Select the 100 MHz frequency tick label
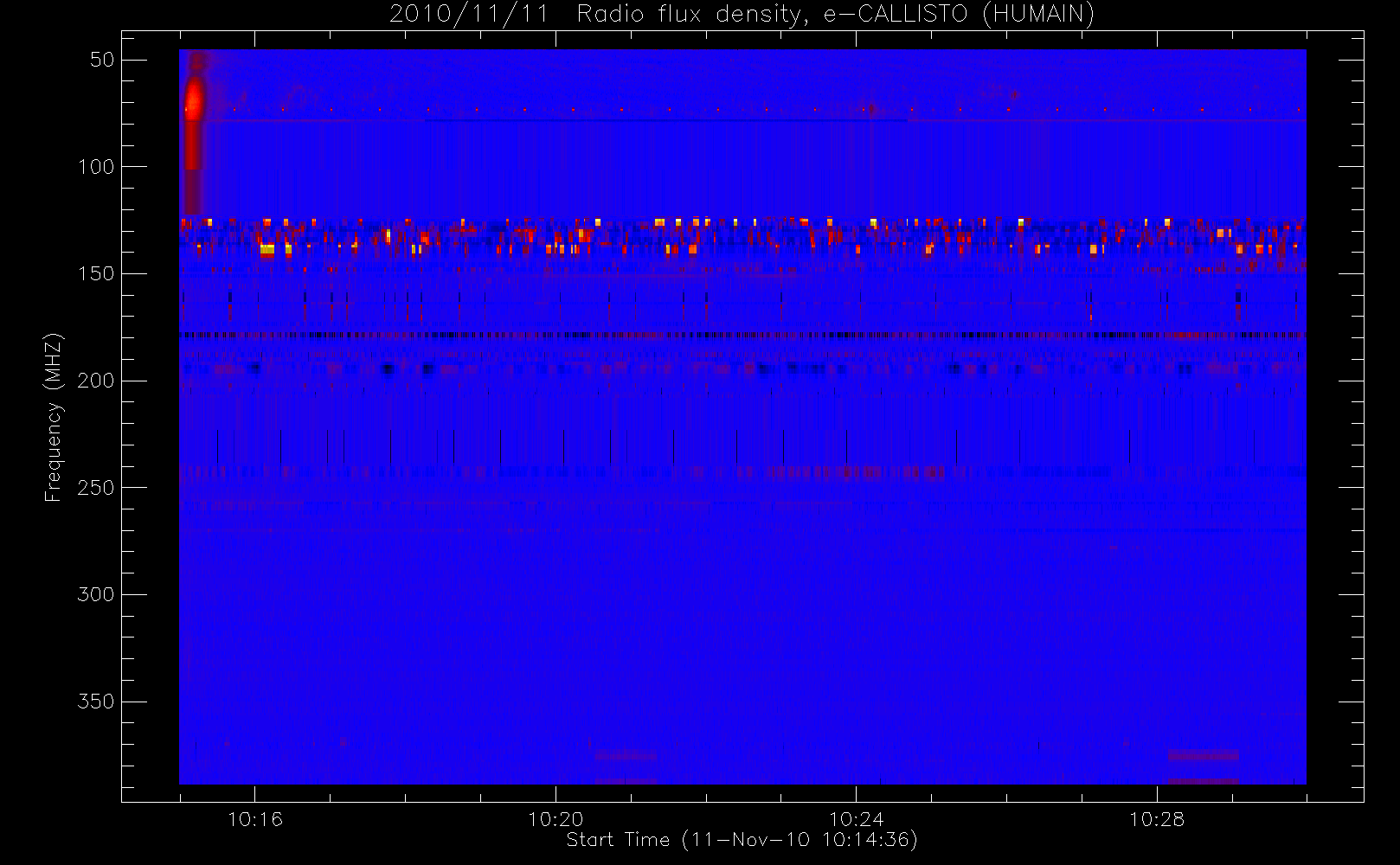The image size is (1400, 865). point(96,166)
